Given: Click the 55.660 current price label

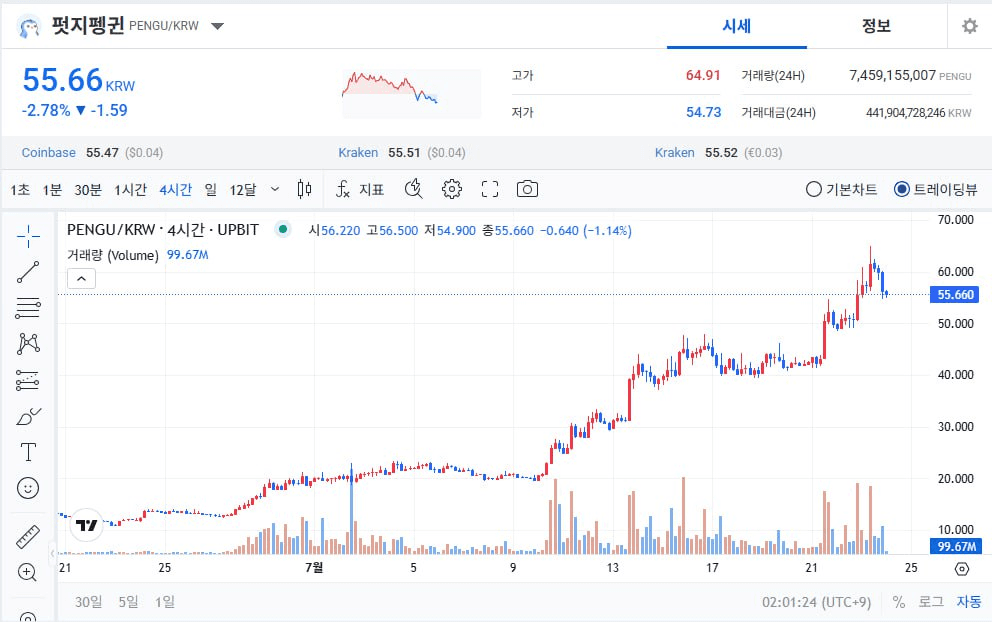Looking at the screenshot, I should 955,295.
